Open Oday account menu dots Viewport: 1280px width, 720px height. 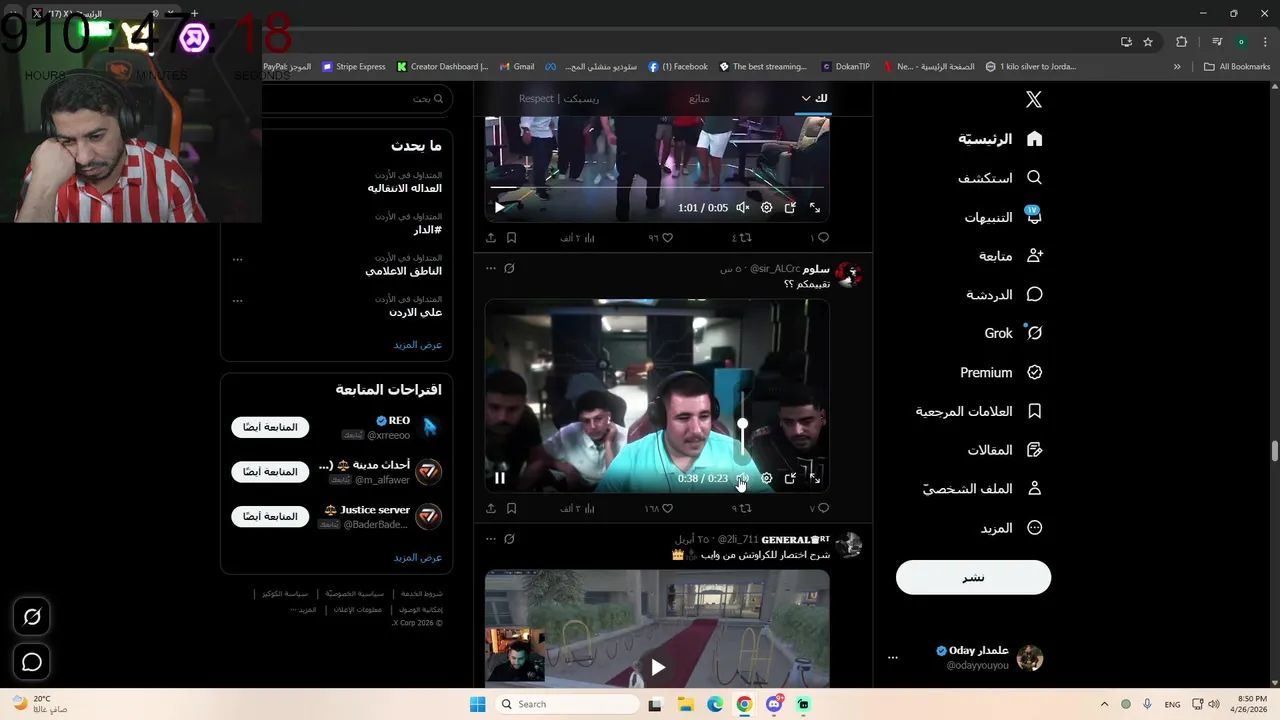click(893, 658)
